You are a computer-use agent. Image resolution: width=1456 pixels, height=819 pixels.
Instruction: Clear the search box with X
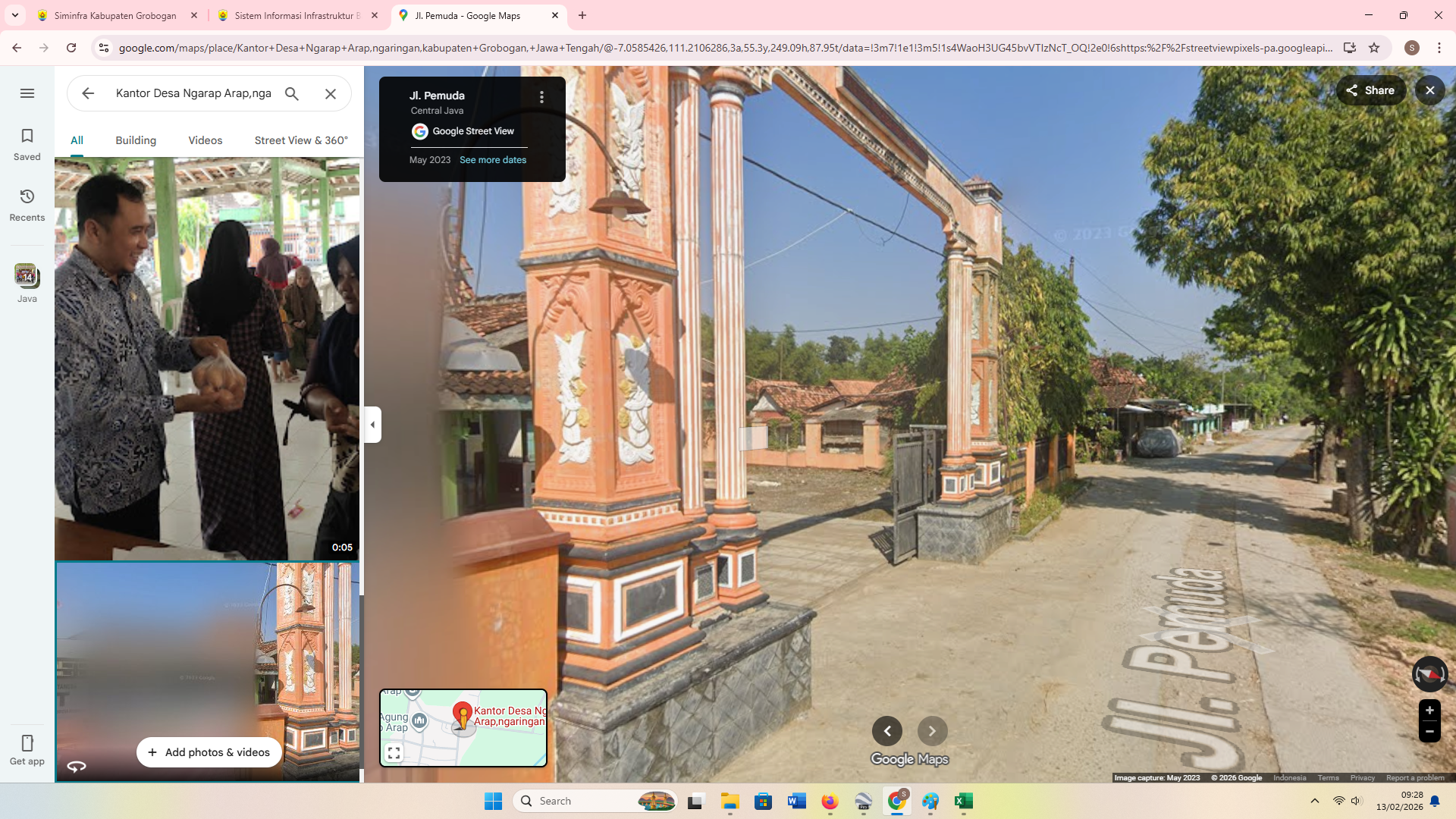331,93
